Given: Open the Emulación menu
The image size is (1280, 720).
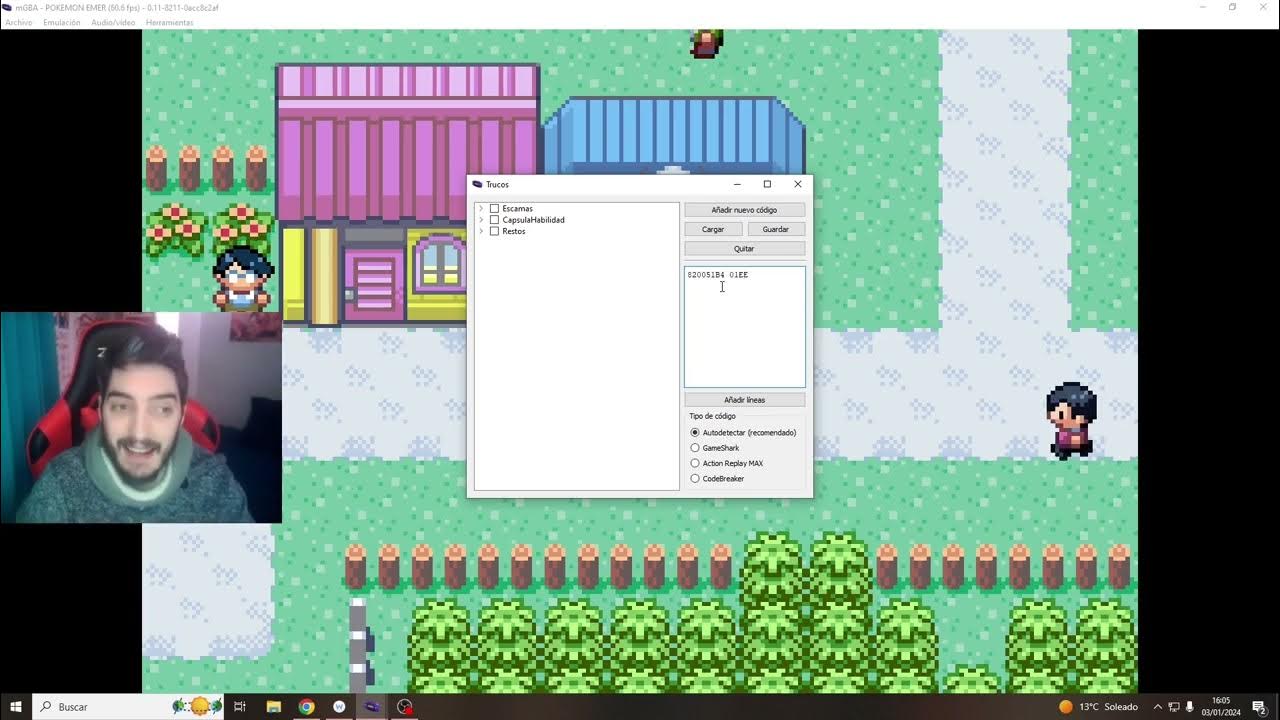Looking at the screenshot, I should click(x=62, y=22).
